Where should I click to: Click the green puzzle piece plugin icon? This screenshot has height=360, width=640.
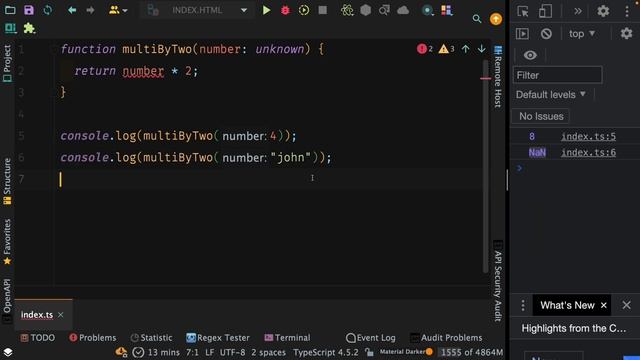29,28
